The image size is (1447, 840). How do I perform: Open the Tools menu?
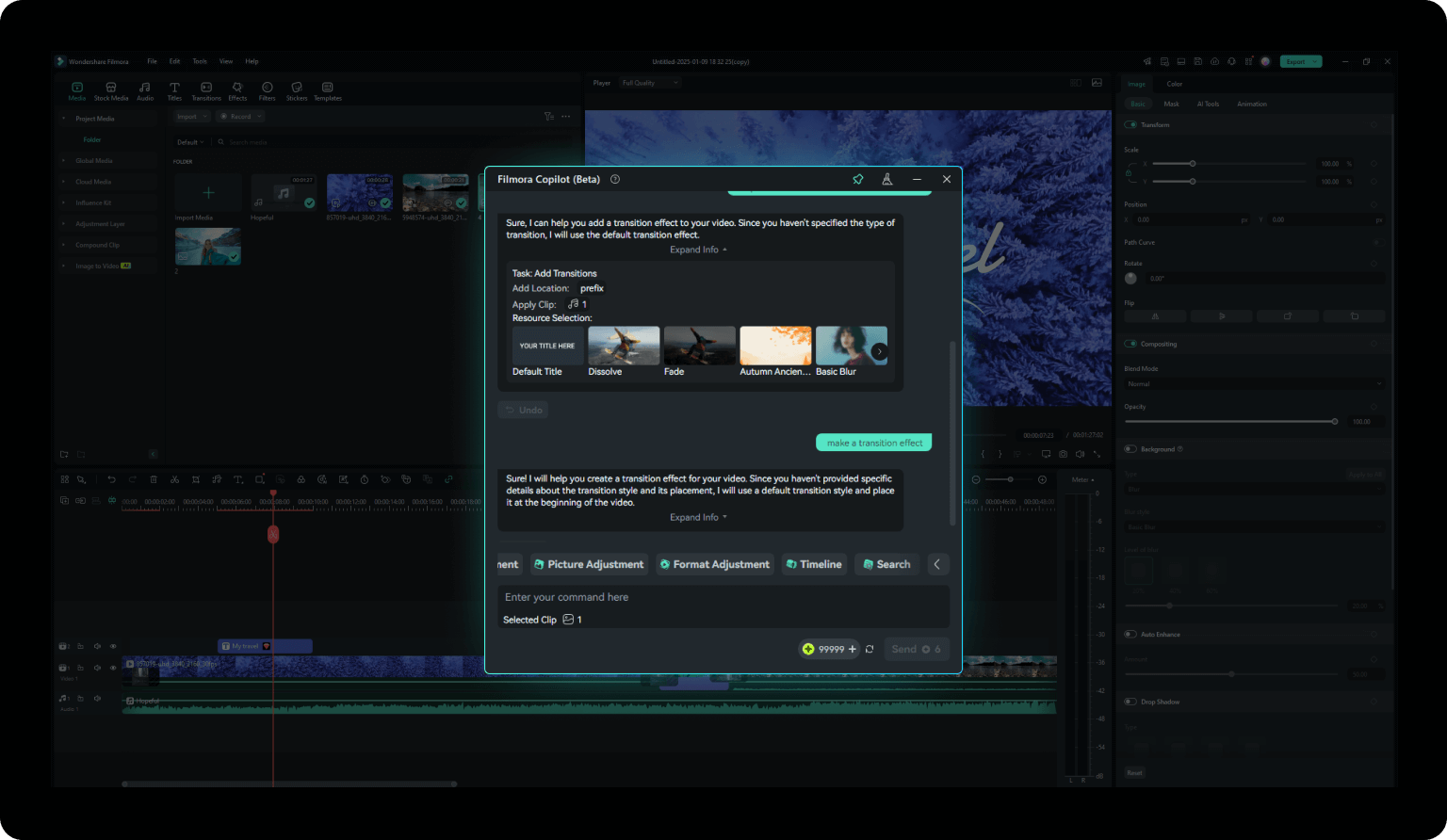[x=200, y=61]
